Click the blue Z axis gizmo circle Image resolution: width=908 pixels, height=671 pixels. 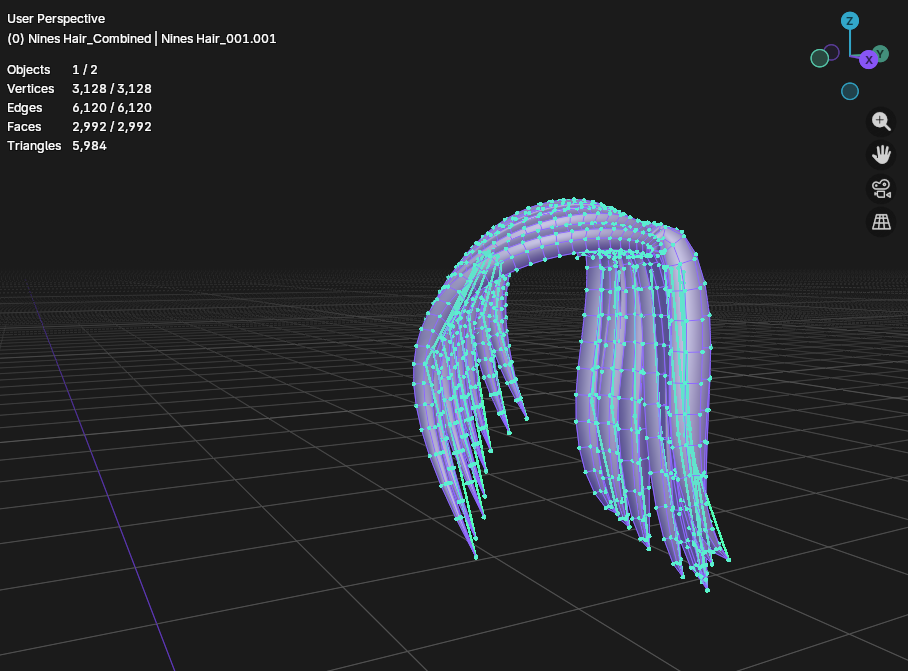[x=850, y=21]
